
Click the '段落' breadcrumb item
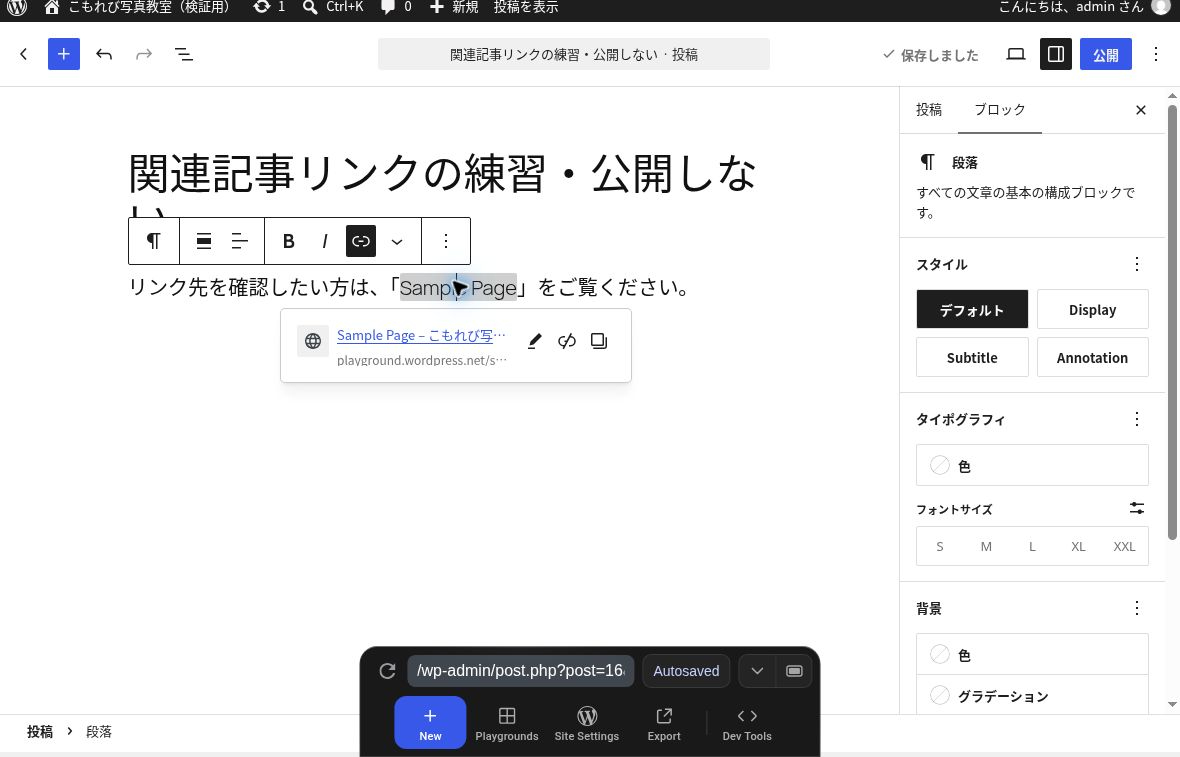click(99, 731)
